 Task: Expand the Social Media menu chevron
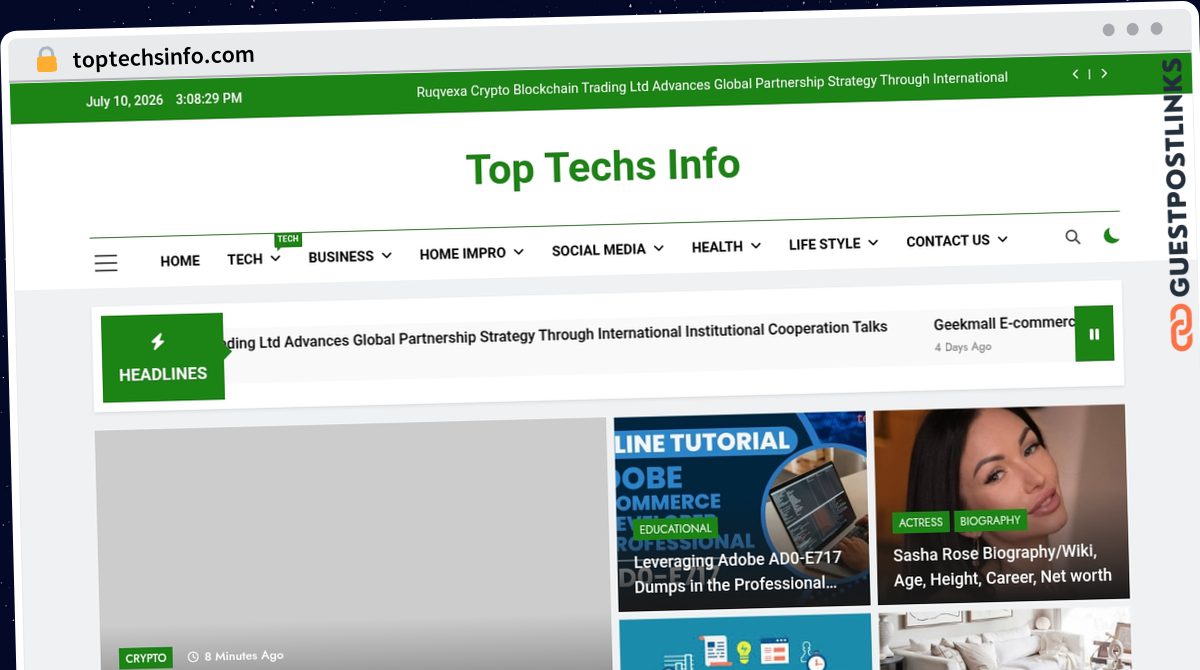pos(659,248)
